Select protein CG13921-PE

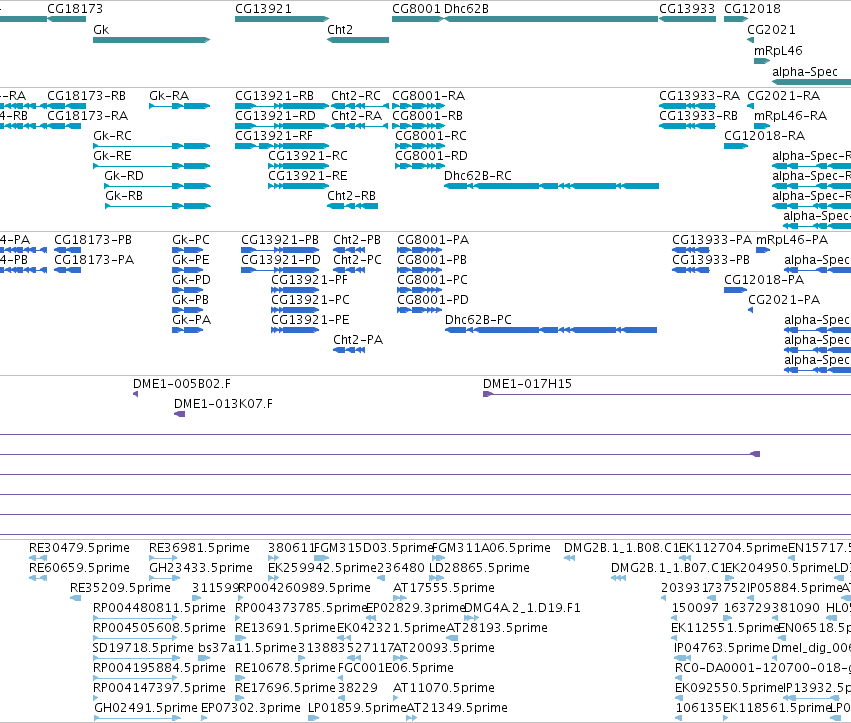pos(295,331)
